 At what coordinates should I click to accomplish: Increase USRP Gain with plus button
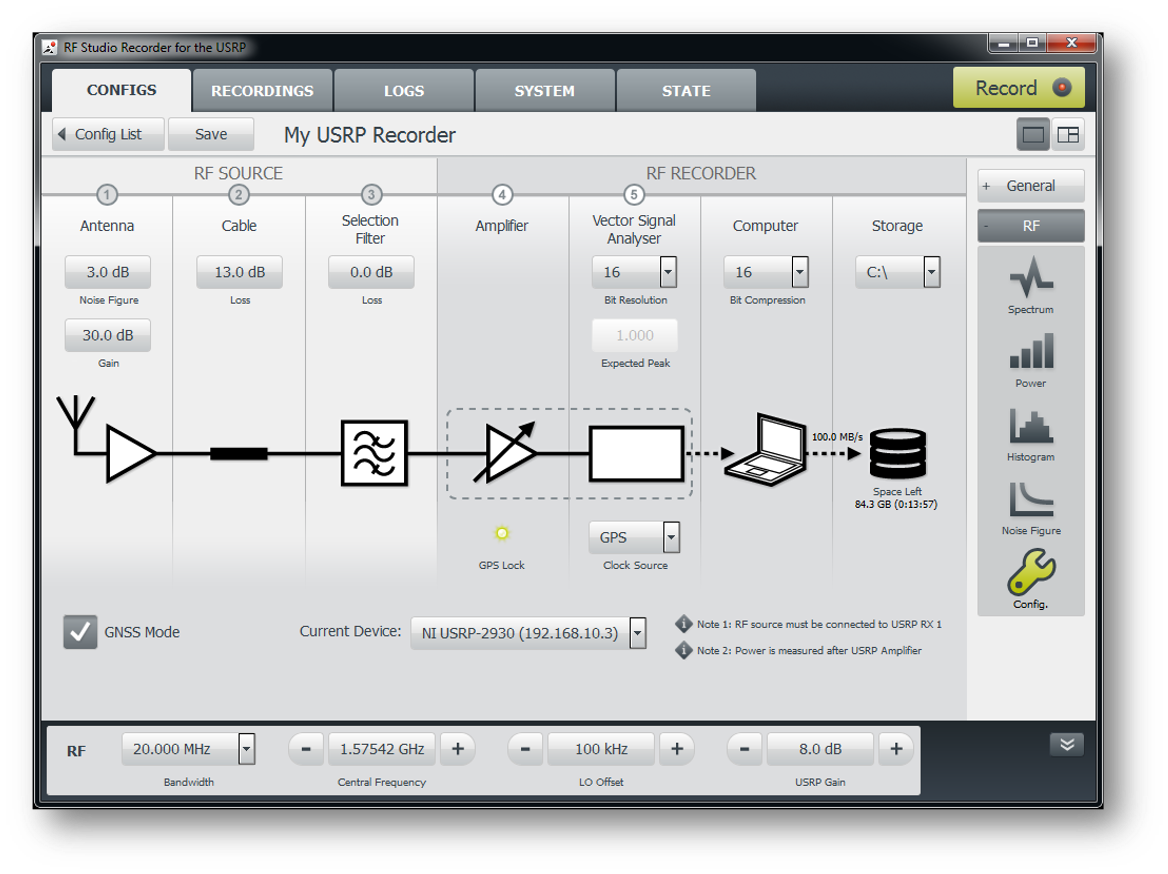pyautogui.click(x=896, y=749)
